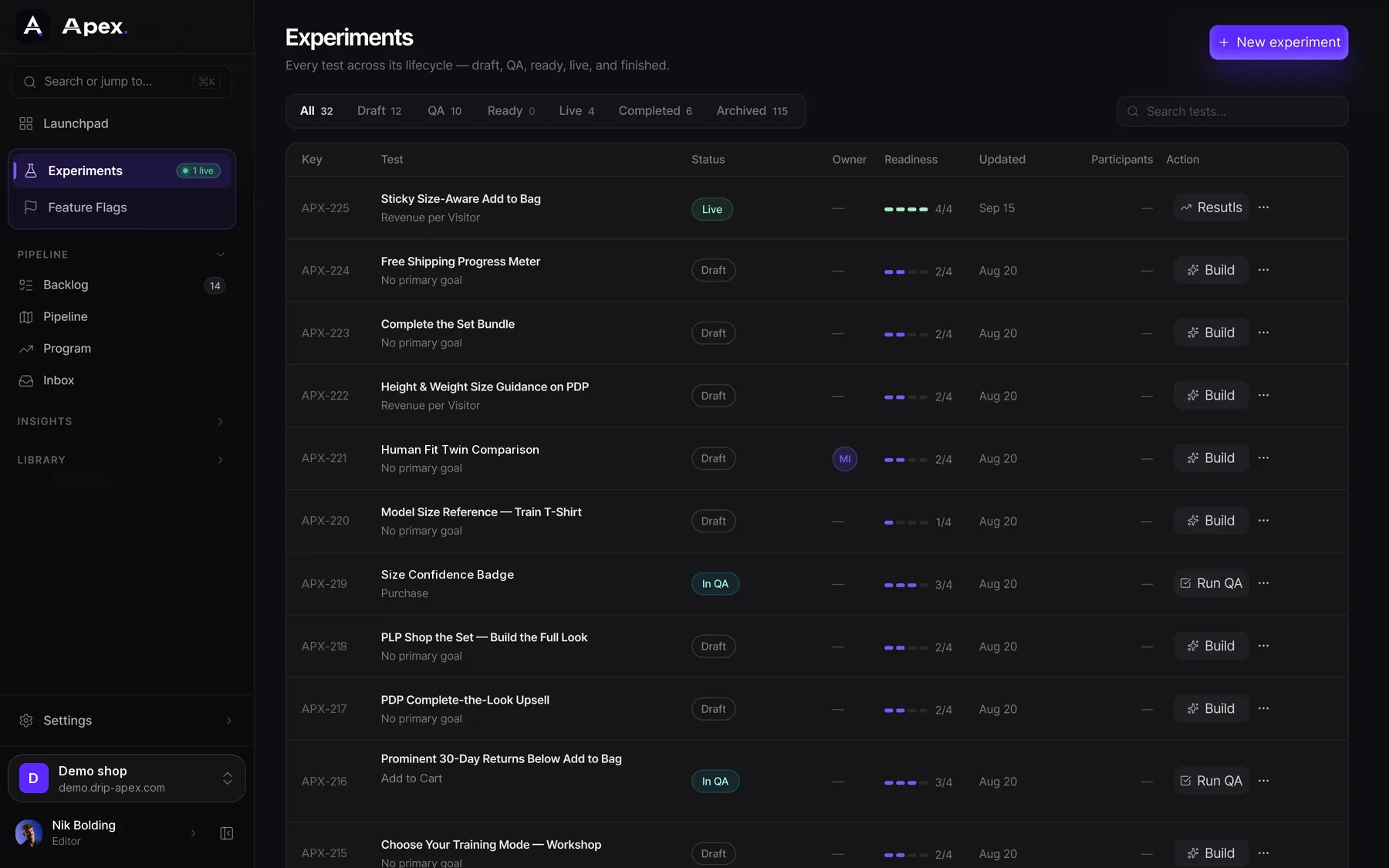Switch to the Live tab
This screenshot has height=868, width=1389.
(x=576, y=111)
